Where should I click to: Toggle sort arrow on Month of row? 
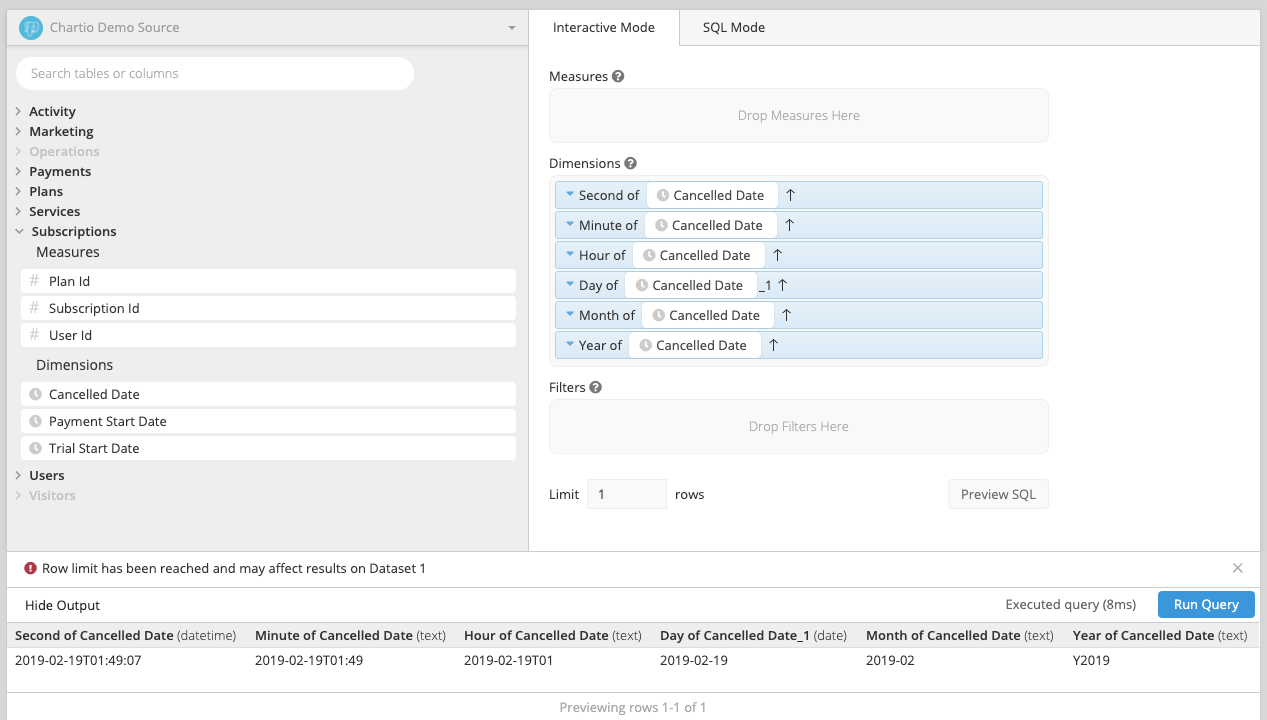786,315
